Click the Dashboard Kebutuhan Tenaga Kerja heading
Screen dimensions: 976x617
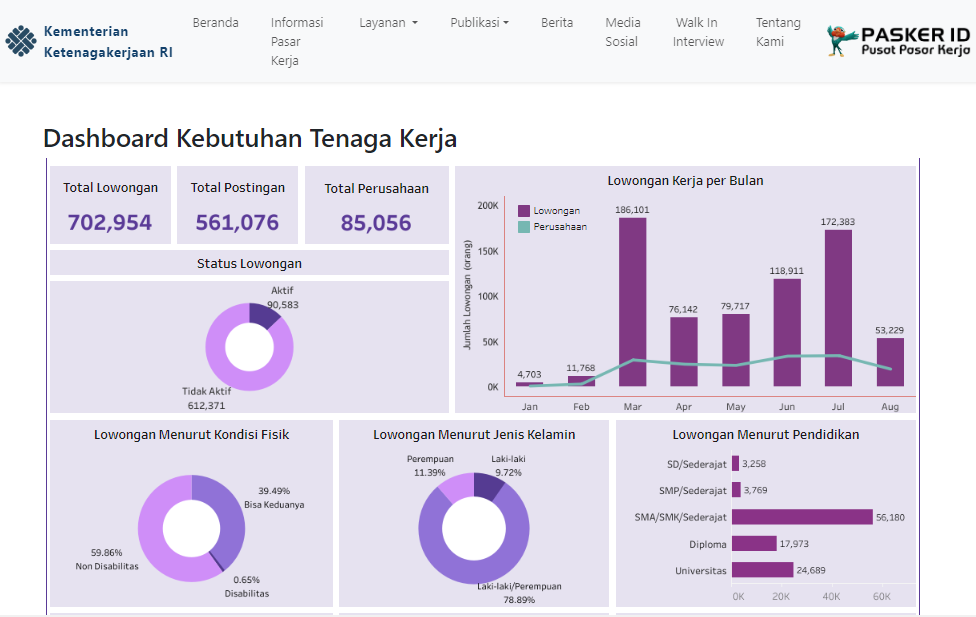coord(250,138)
